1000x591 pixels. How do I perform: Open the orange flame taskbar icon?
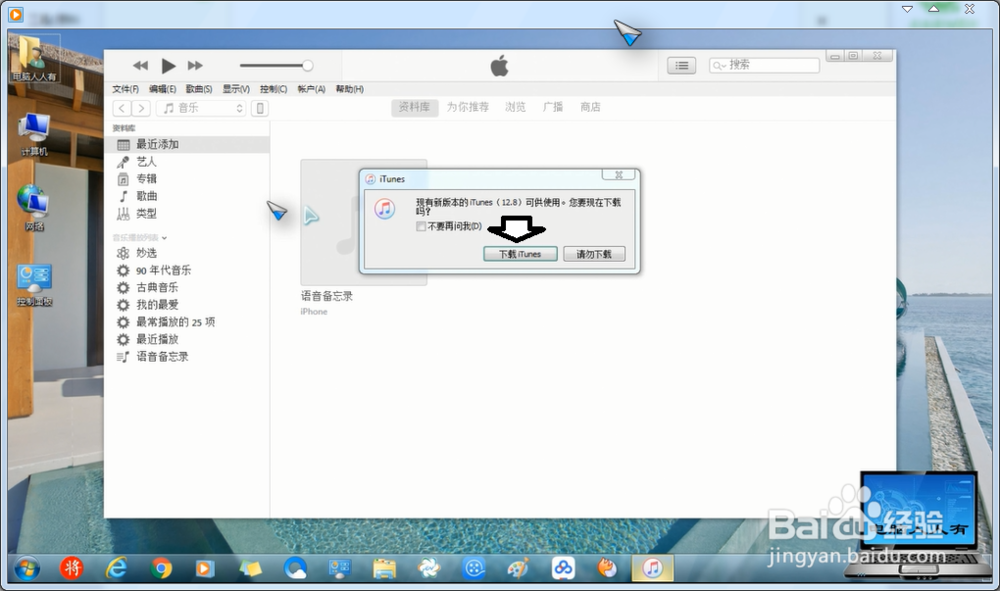click(x=607, y=568)
